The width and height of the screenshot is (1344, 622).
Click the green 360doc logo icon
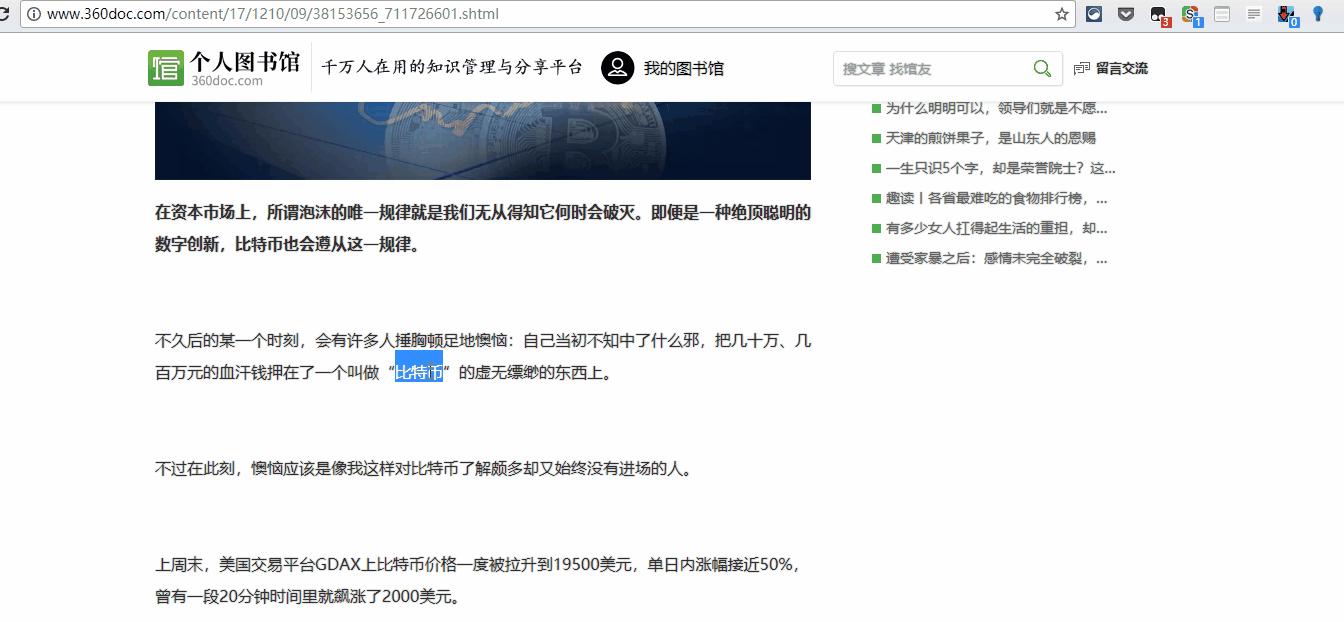pyautogui.click(x=166, y=68)
